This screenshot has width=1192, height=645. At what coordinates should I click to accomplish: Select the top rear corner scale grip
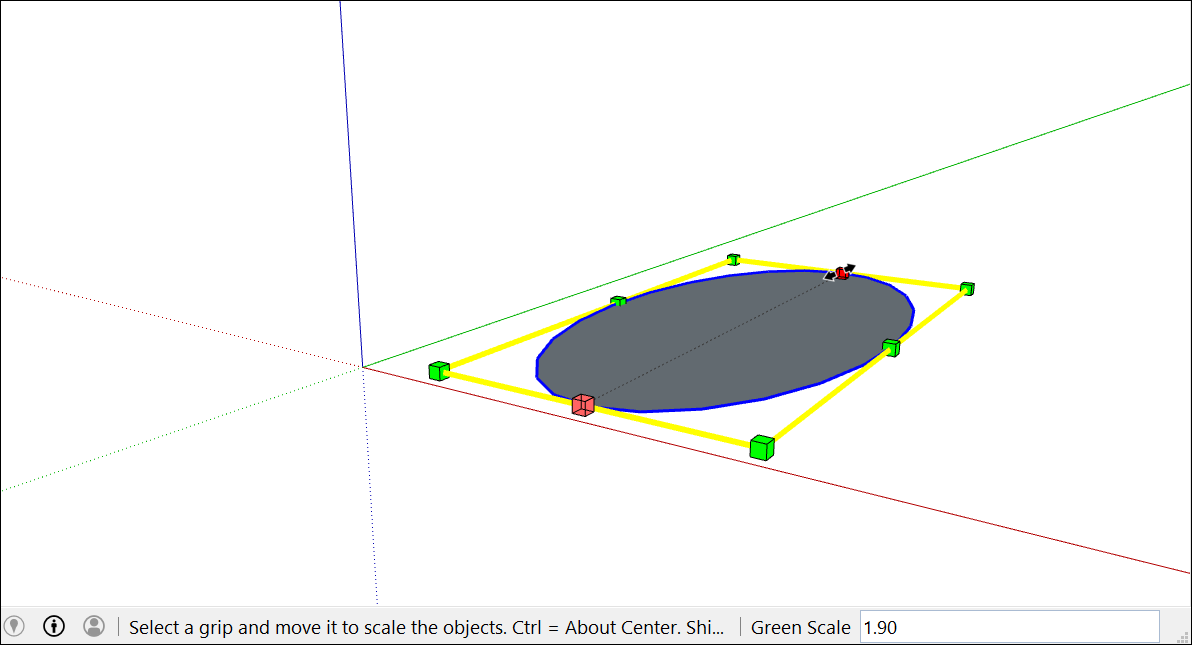click(733, 259)
